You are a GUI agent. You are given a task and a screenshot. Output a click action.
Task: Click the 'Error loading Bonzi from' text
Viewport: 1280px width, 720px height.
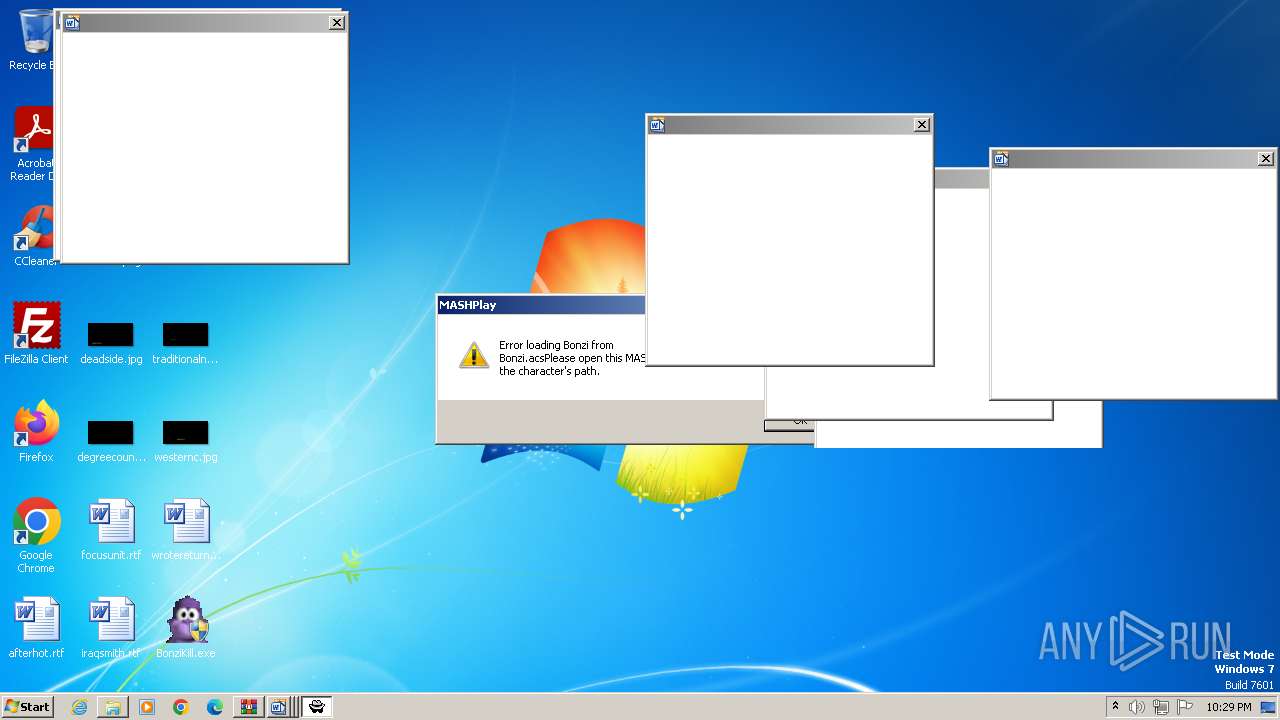point(556,345)
